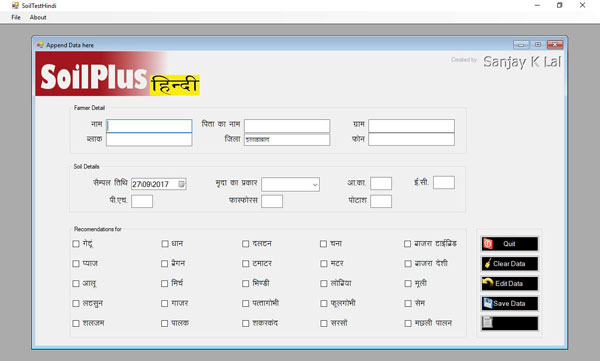
Task: Click the पी.एच. input box
Action: [x=142, y=201]
